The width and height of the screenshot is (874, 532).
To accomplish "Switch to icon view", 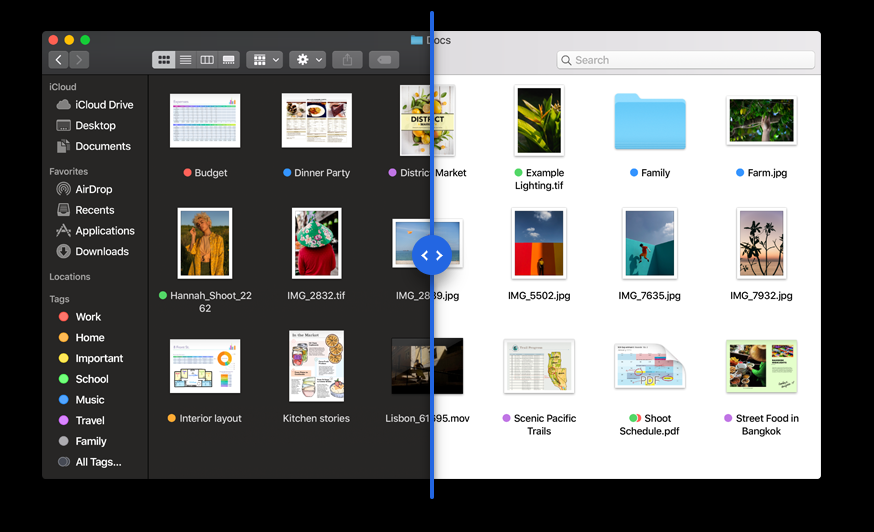I will coord(164,60).
